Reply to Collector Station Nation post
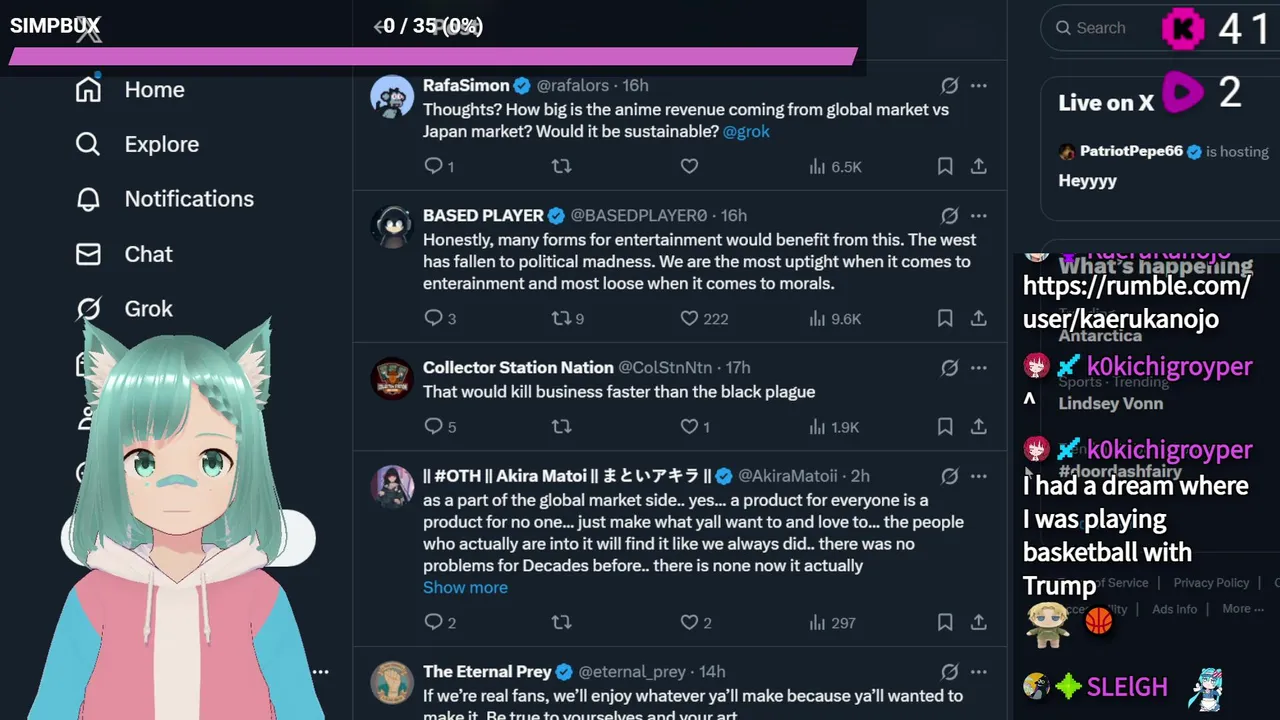 (x=434, y=427)
